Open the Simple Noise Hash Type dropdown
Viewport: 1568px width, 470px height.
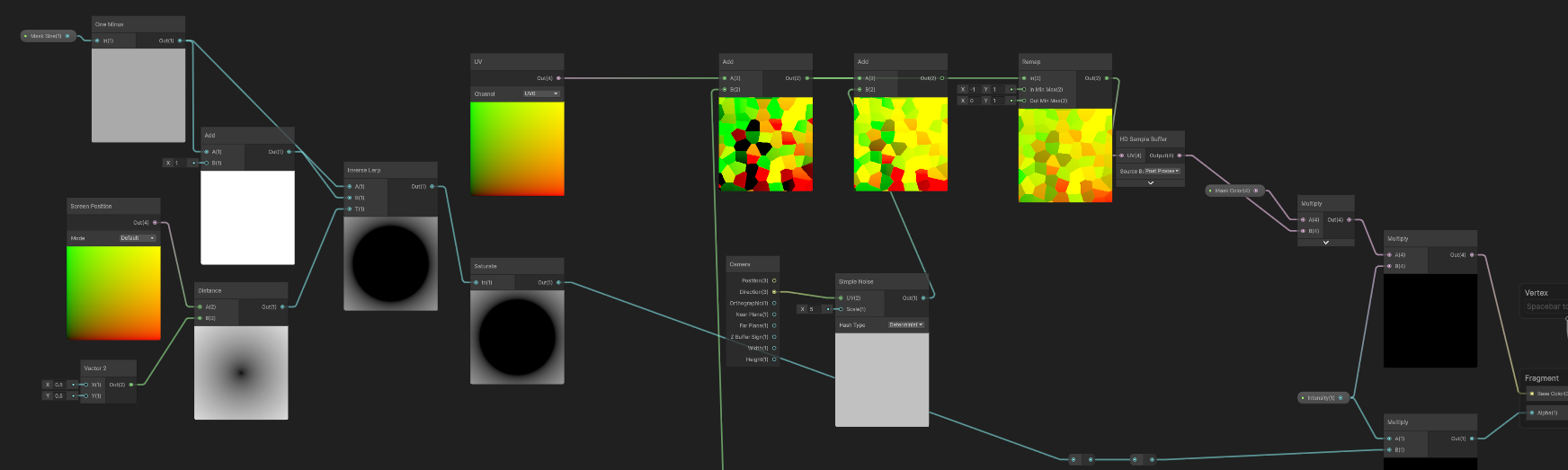pos(906,324)
